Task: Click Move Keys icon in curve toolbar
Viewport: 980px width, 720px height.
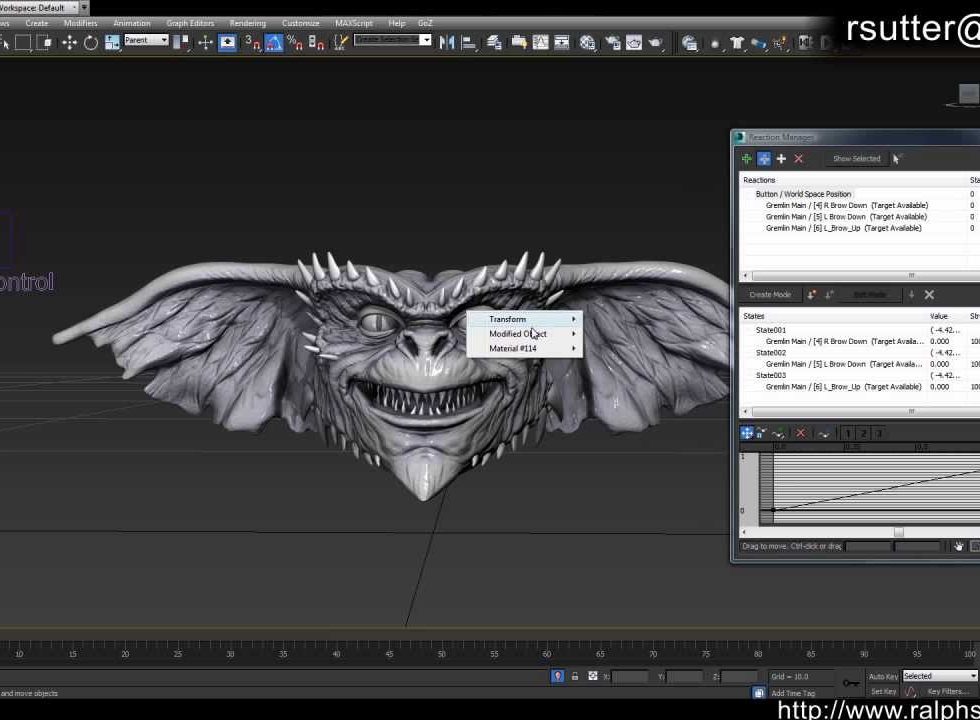Action: point(746,433)
